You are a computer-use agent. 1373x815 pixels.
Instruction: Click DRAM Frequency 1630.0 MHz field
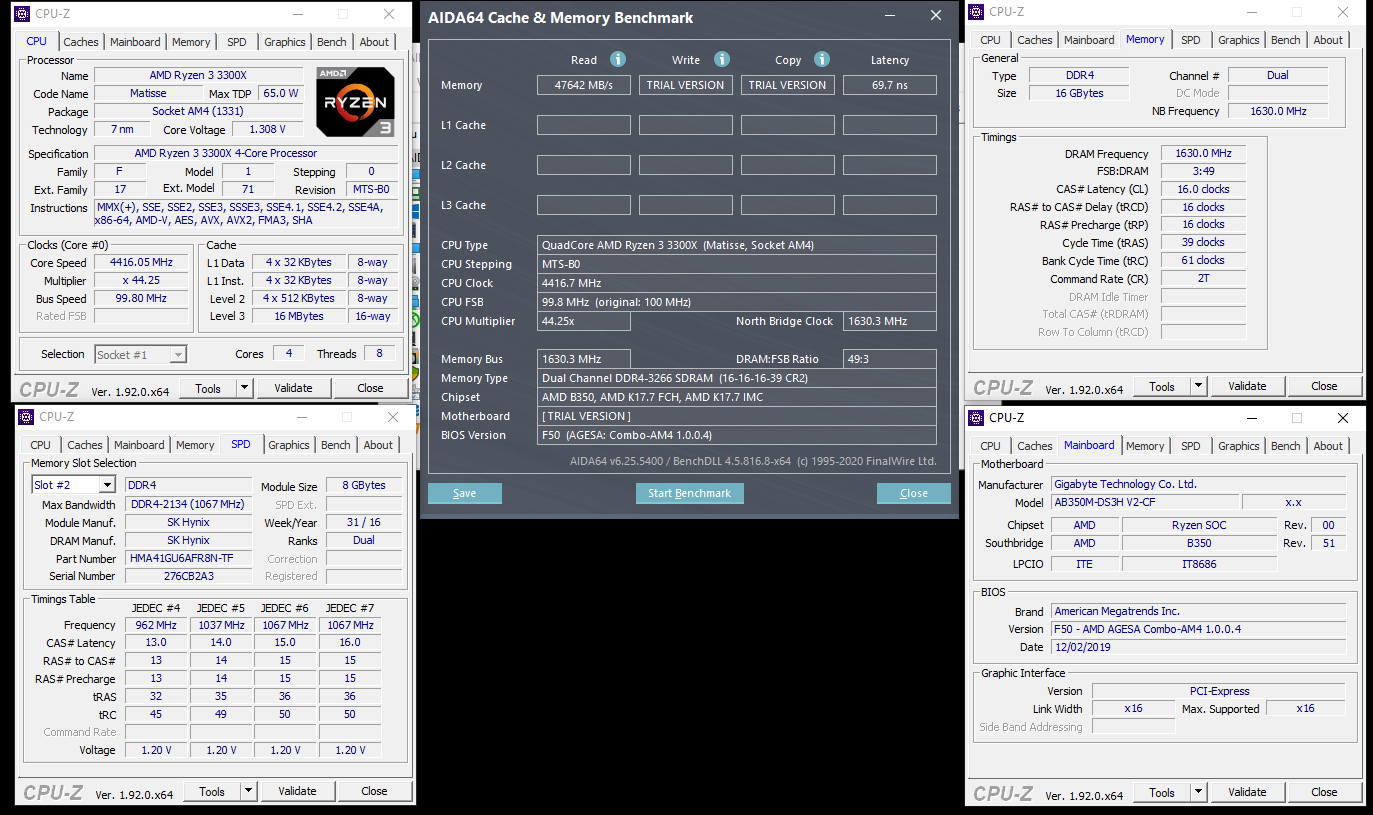1203,153
